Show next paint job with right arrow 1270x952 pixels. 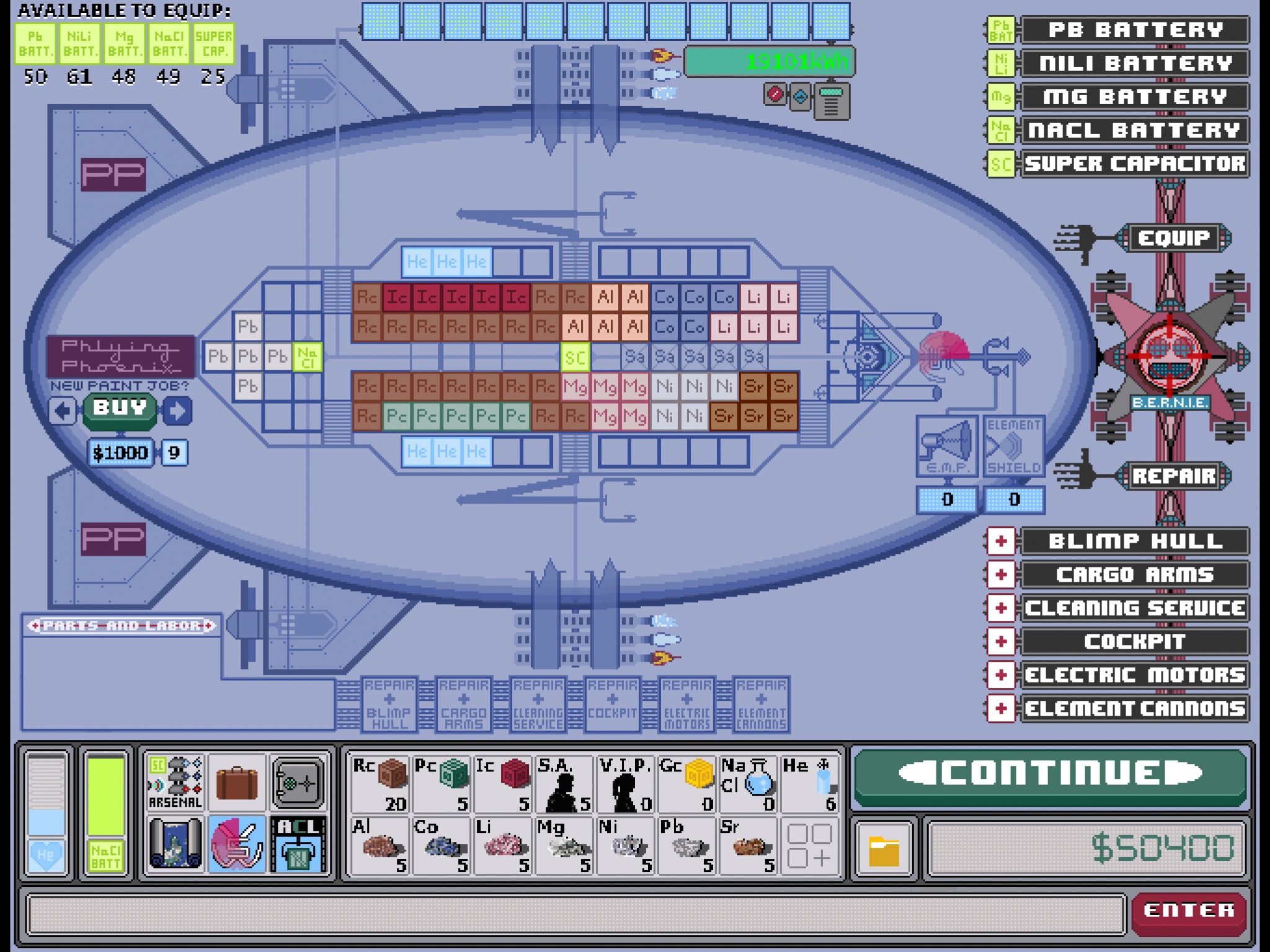[x=177, y=411]
